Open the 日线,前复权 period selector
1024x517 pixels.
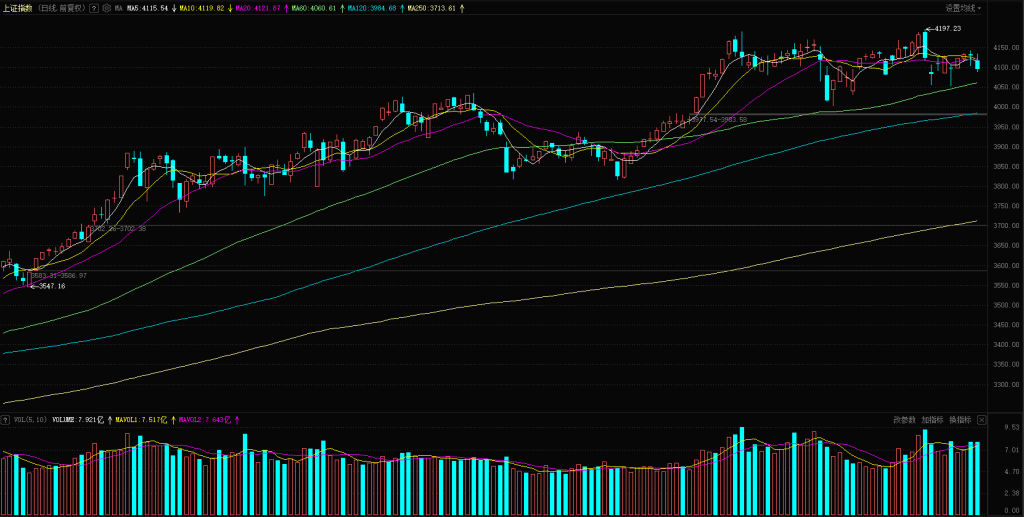(x=60, y=8)
